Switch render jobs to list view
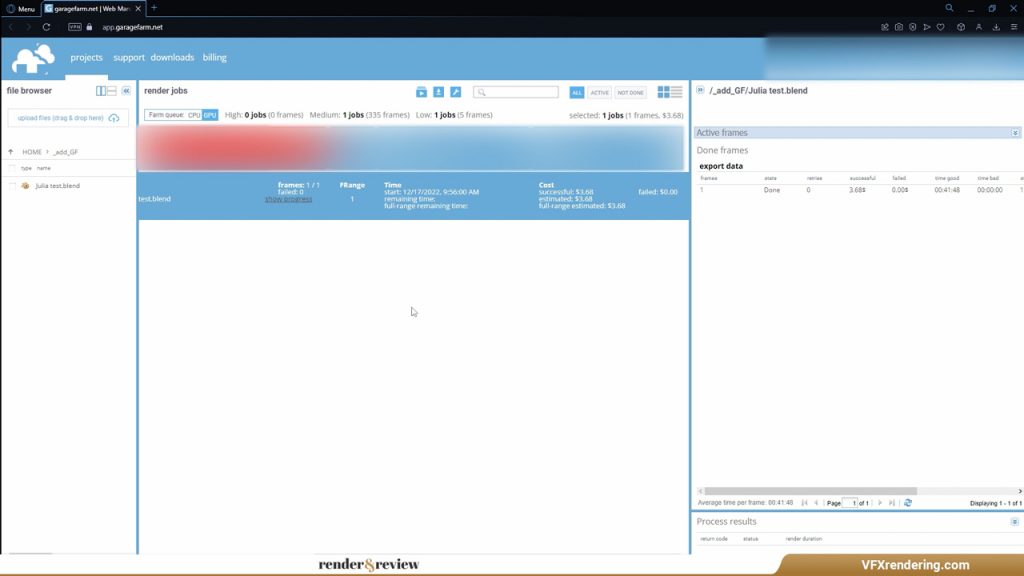The image size is (1024, 576). (x=677, y=92)
